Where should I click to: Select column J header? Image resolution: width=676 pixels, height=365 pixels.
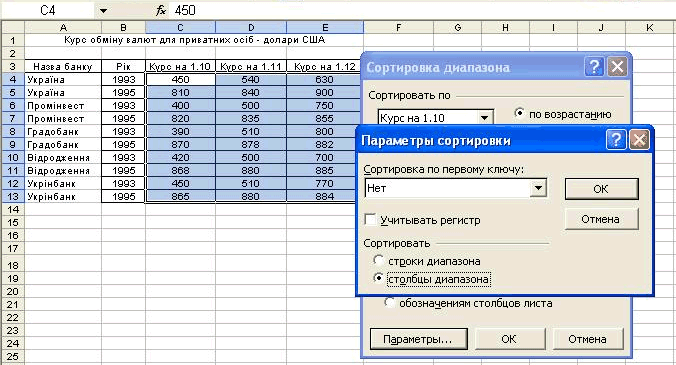coord(601,28)
